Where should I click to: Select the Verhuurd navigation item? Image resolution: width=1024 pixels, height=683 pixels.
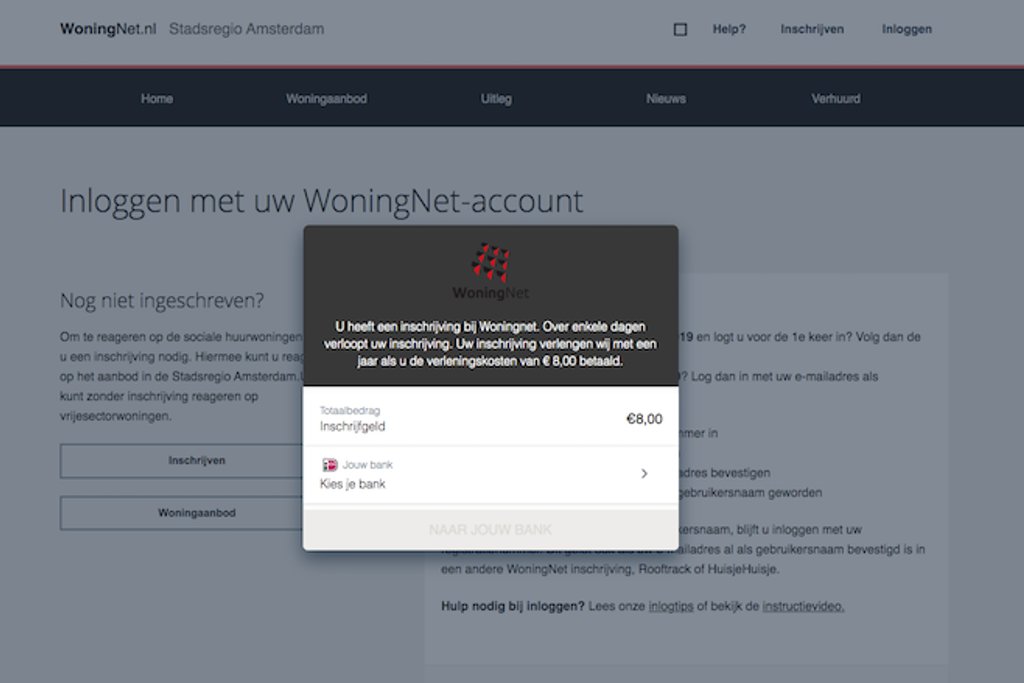pyautogui.click(x=836, y=99)
